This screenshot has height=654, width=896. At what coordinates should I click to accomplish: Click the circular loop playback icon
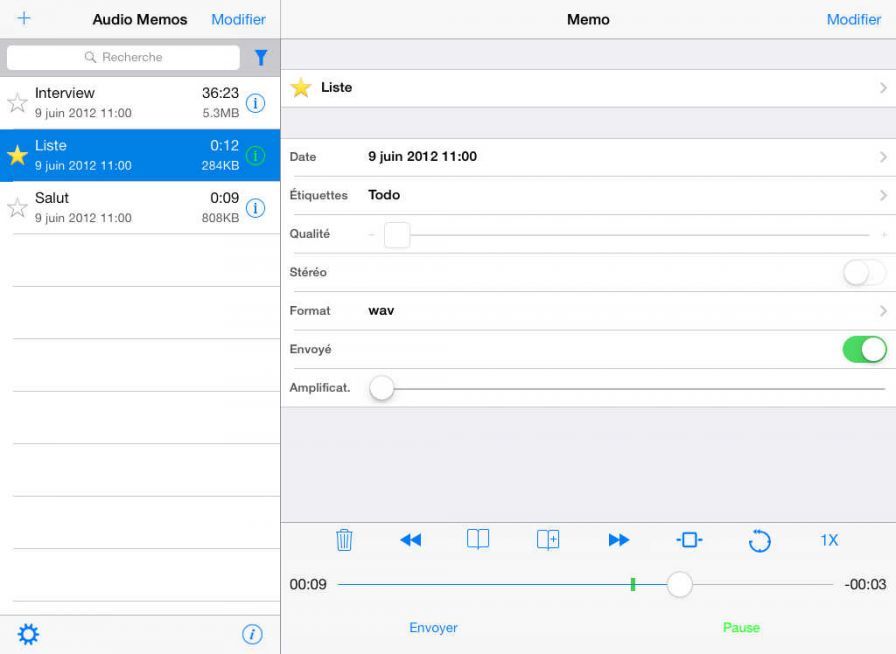759,541
